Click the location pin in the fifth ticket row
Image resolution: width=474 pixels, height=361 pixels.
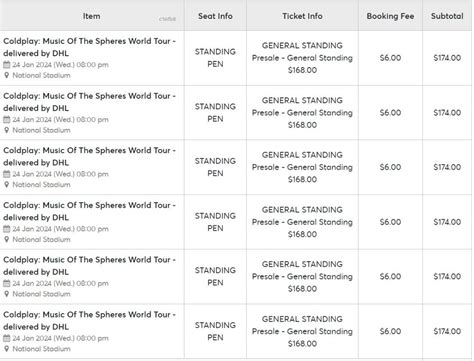click(7, 294)
